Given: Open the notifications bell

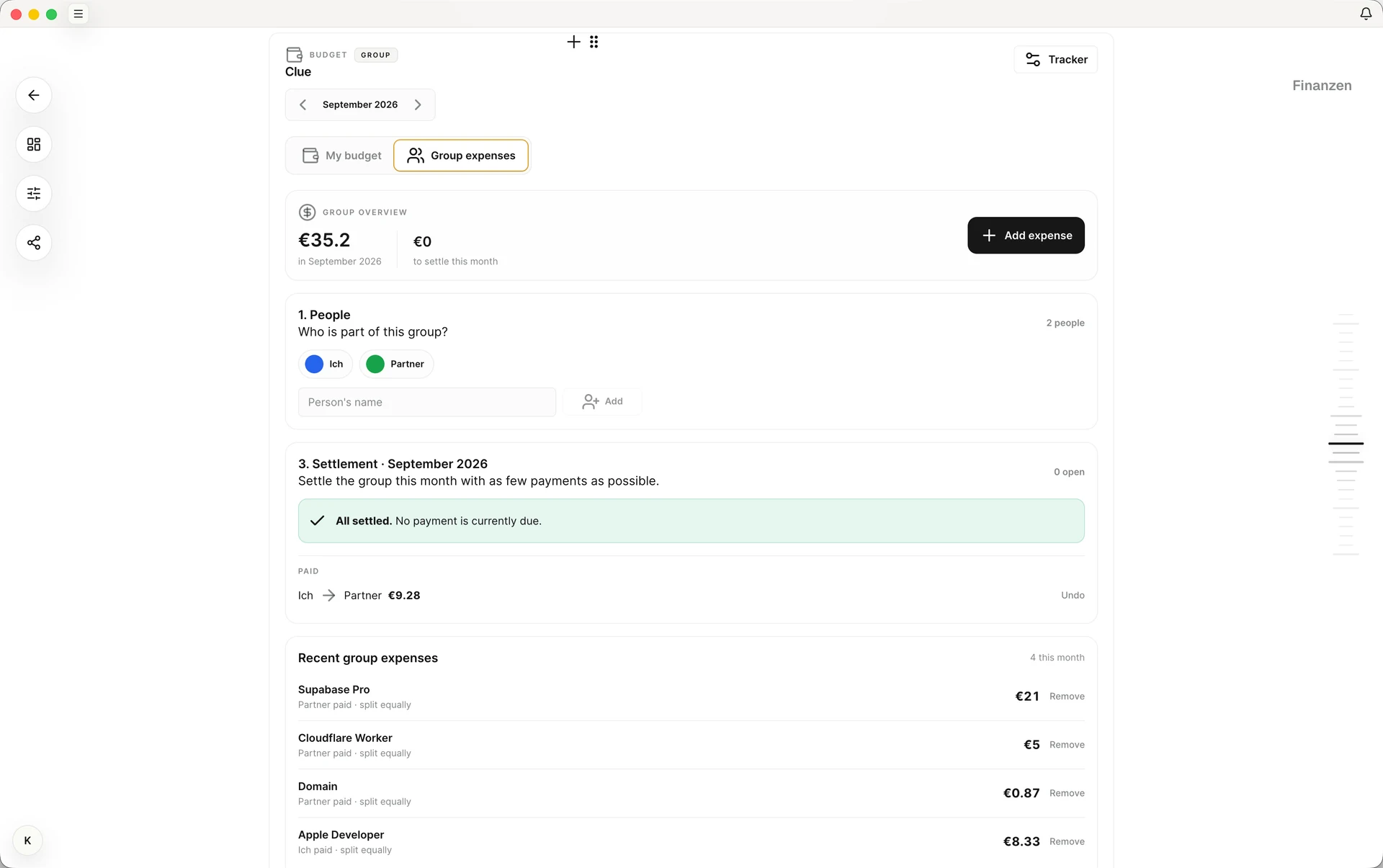Looking at the screenshot, I should click(1366, 14).
